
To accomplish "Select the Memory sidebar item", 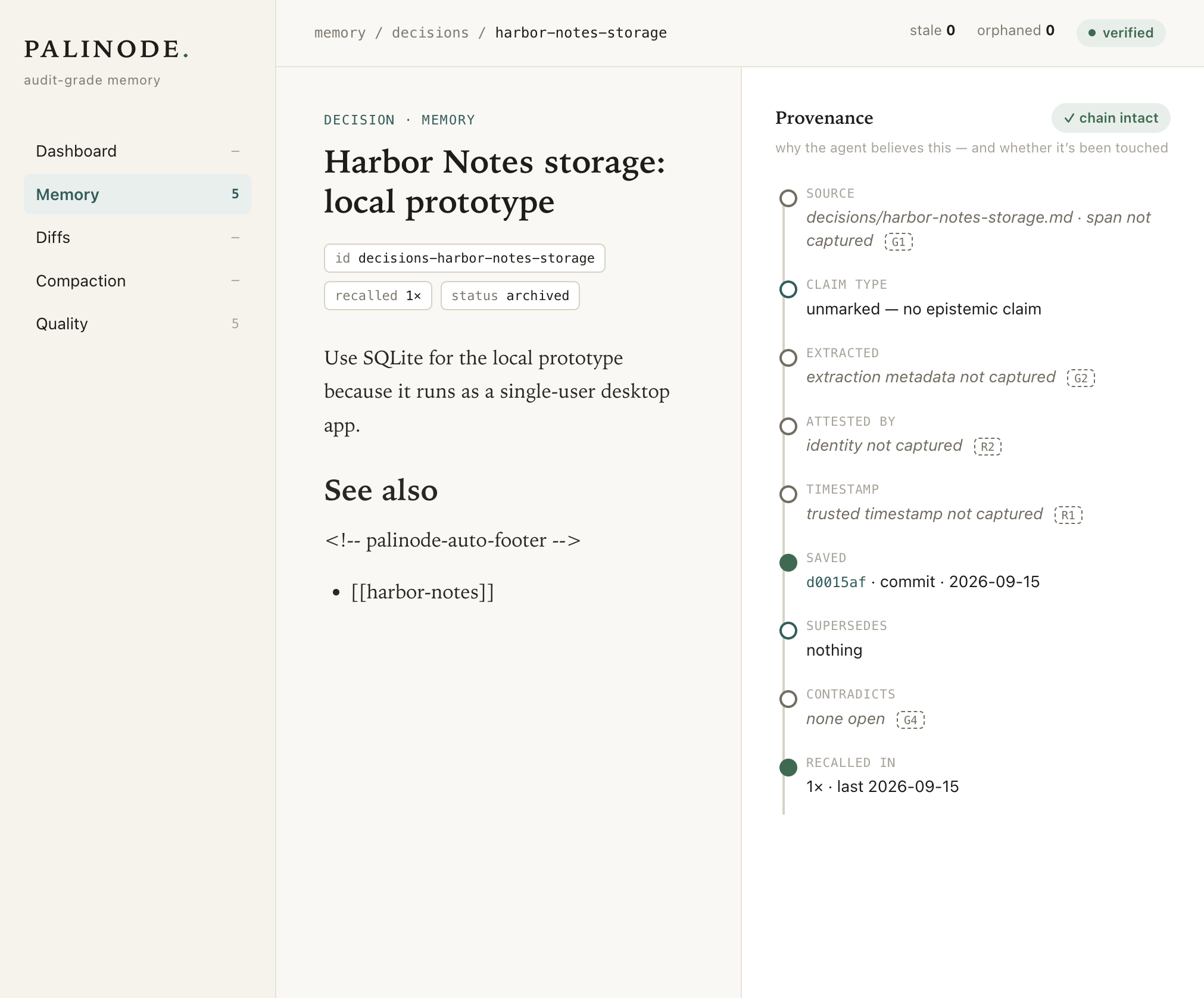I will coord(137,194).
